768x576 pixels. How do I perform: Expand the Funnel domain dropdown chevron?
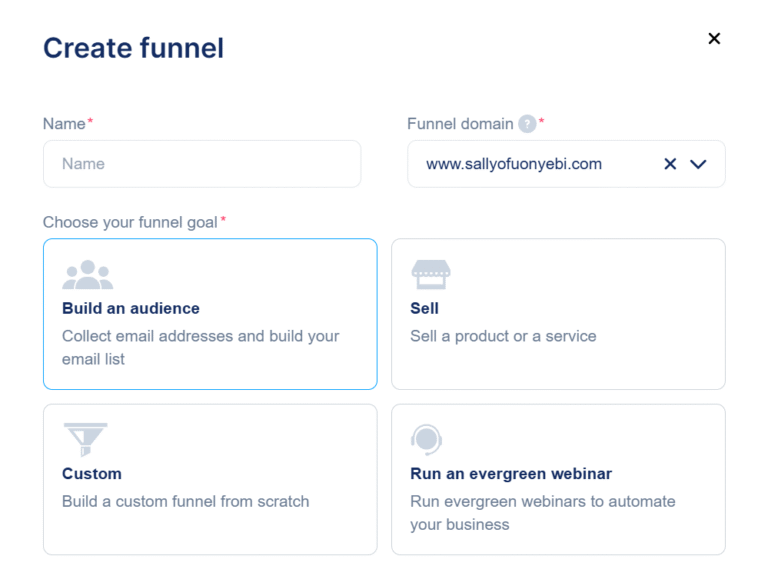[698, 164]
